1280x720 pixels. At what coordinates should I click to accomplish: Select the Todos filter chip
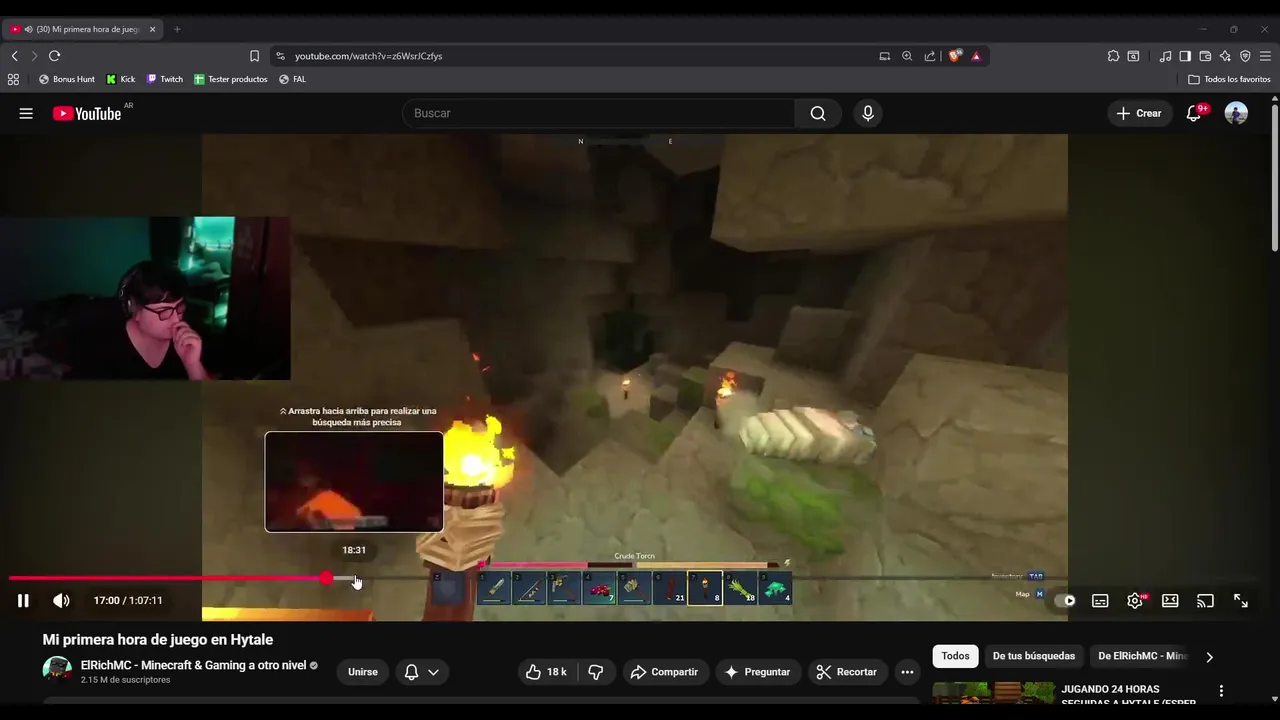(955, 656)
